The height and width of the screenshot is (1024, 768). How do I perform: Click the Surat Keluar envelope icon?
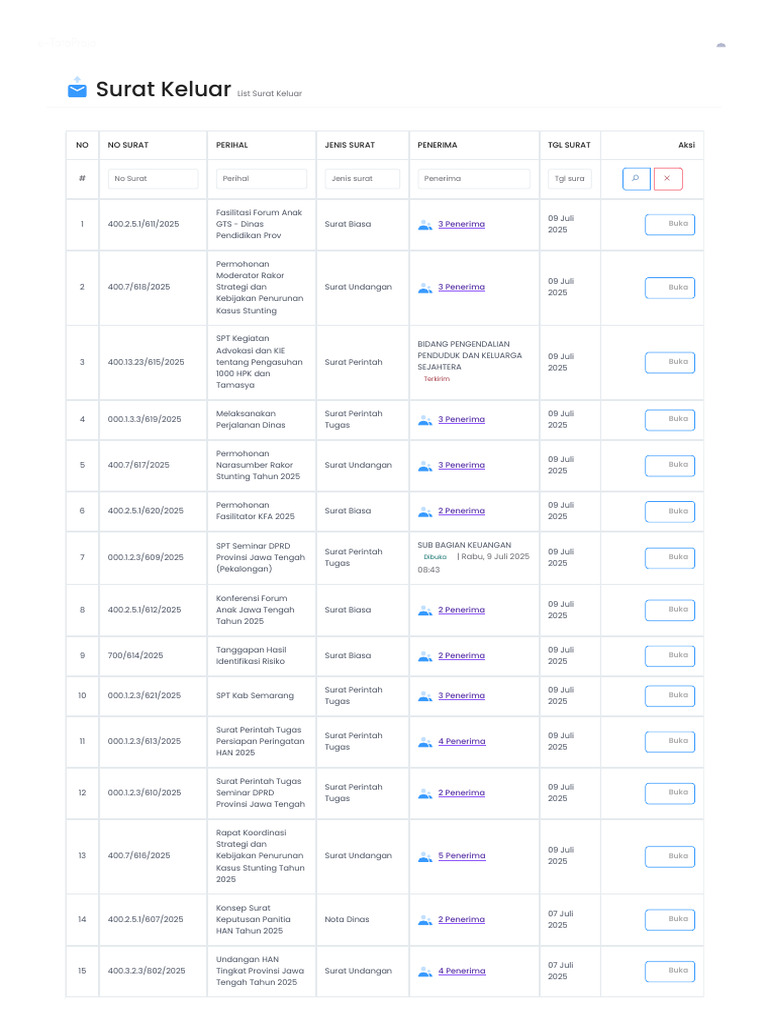[77, 89]
